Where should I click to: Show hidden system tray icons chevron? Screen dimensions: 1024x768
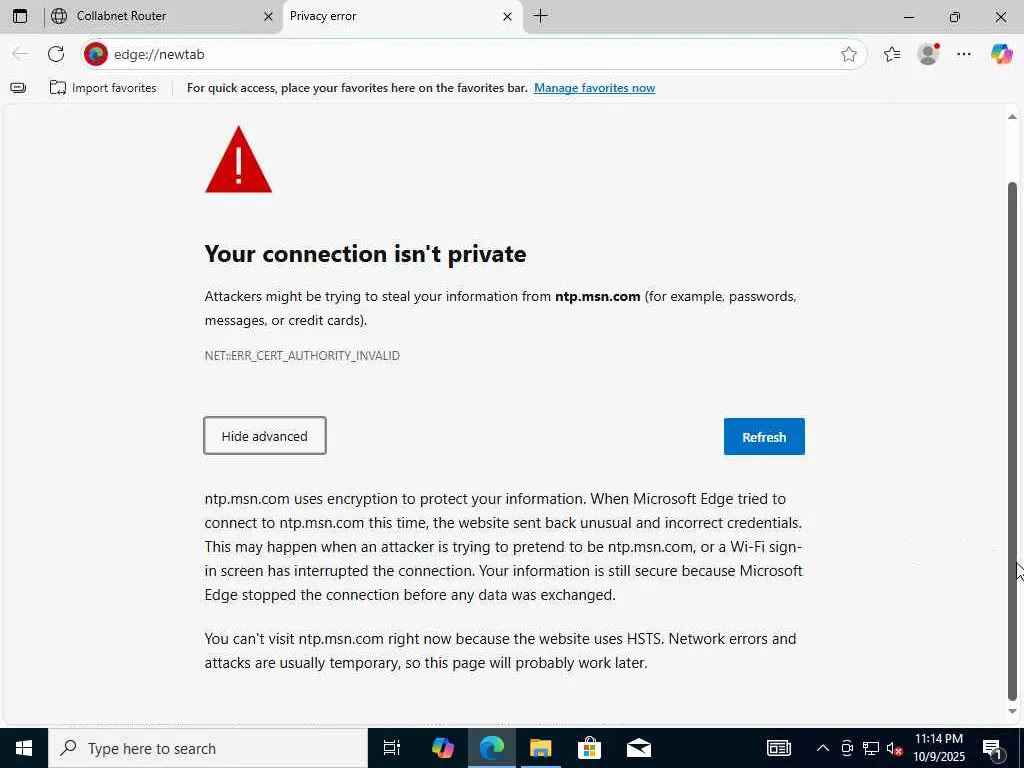(822, 748)
